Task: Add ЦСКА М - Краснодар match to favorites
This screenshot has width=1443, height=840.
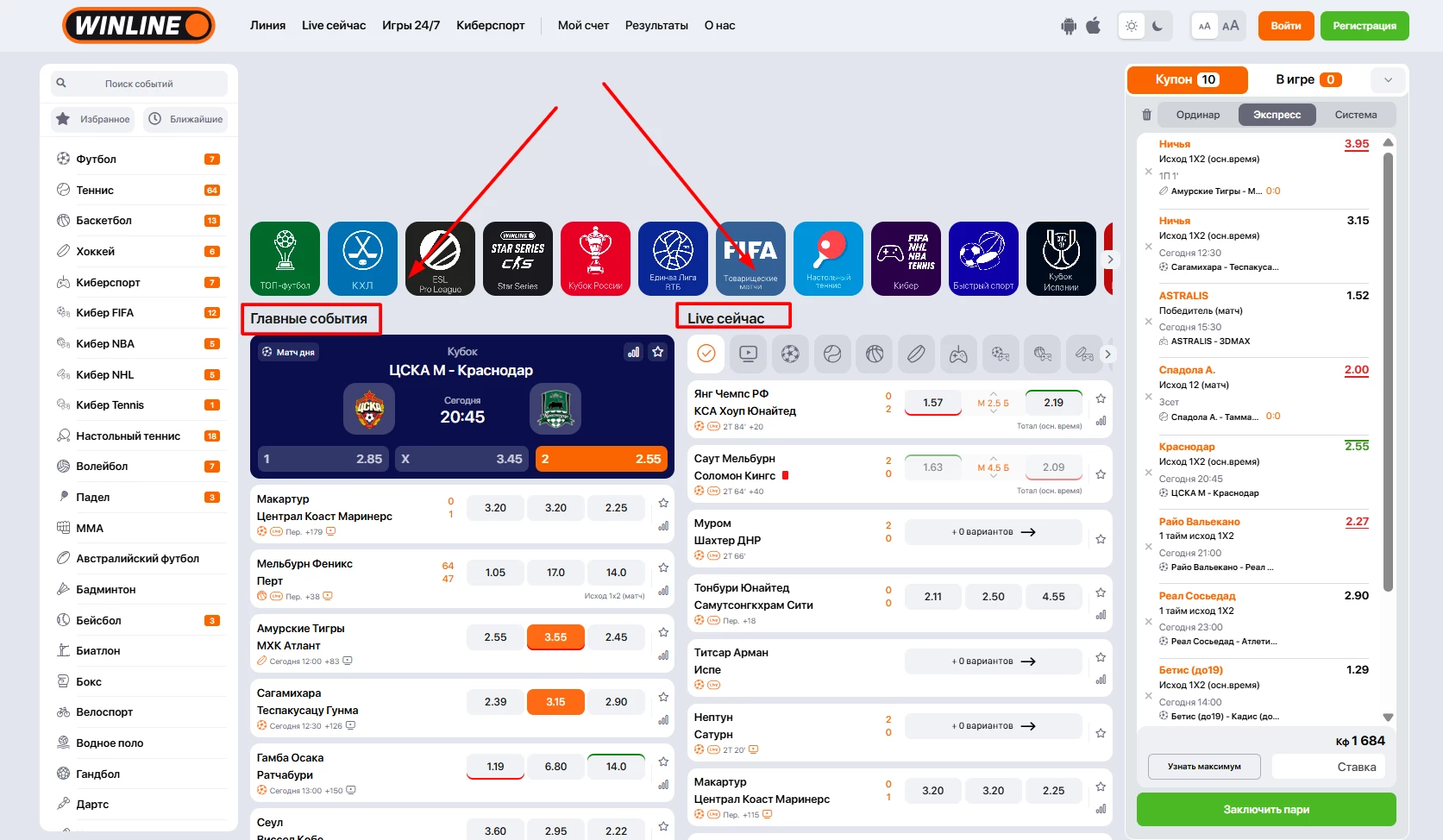Action: (658, 352)
